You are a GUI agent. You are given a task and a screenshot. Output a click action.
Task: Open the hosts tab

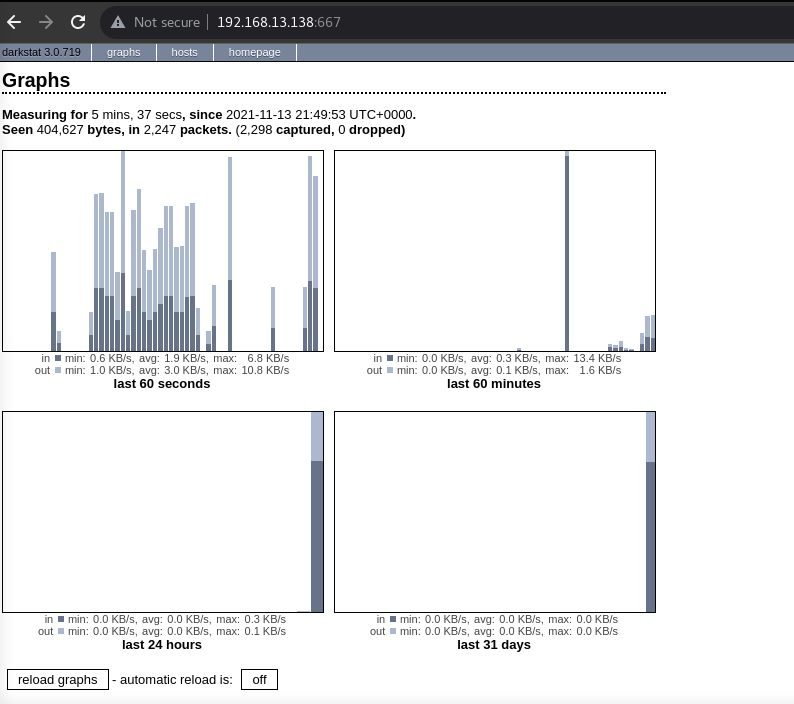pyautogui.click(x=184, y=52)
